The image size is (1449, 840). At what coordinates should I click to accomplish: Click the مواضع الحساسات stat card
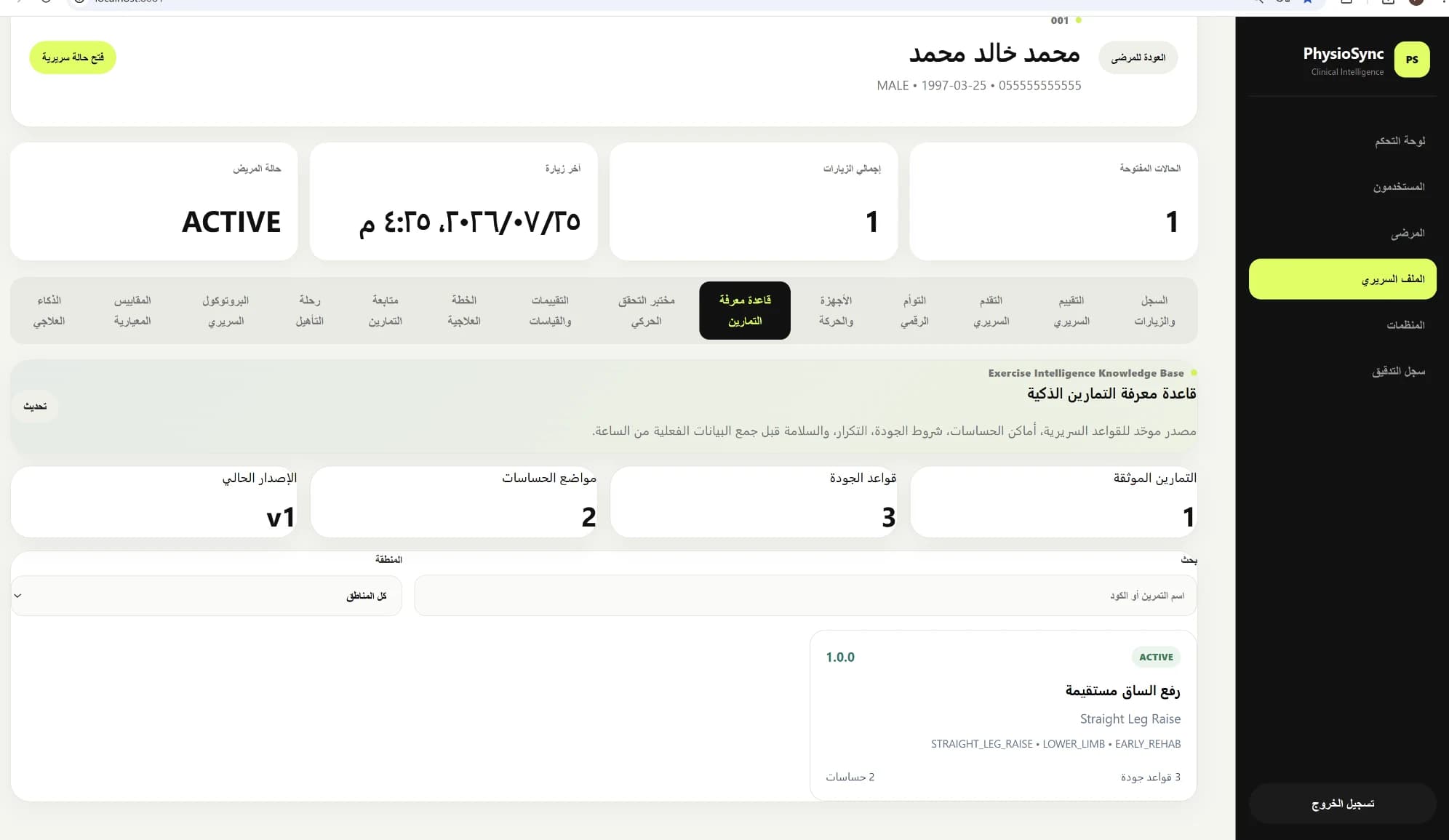454,502
